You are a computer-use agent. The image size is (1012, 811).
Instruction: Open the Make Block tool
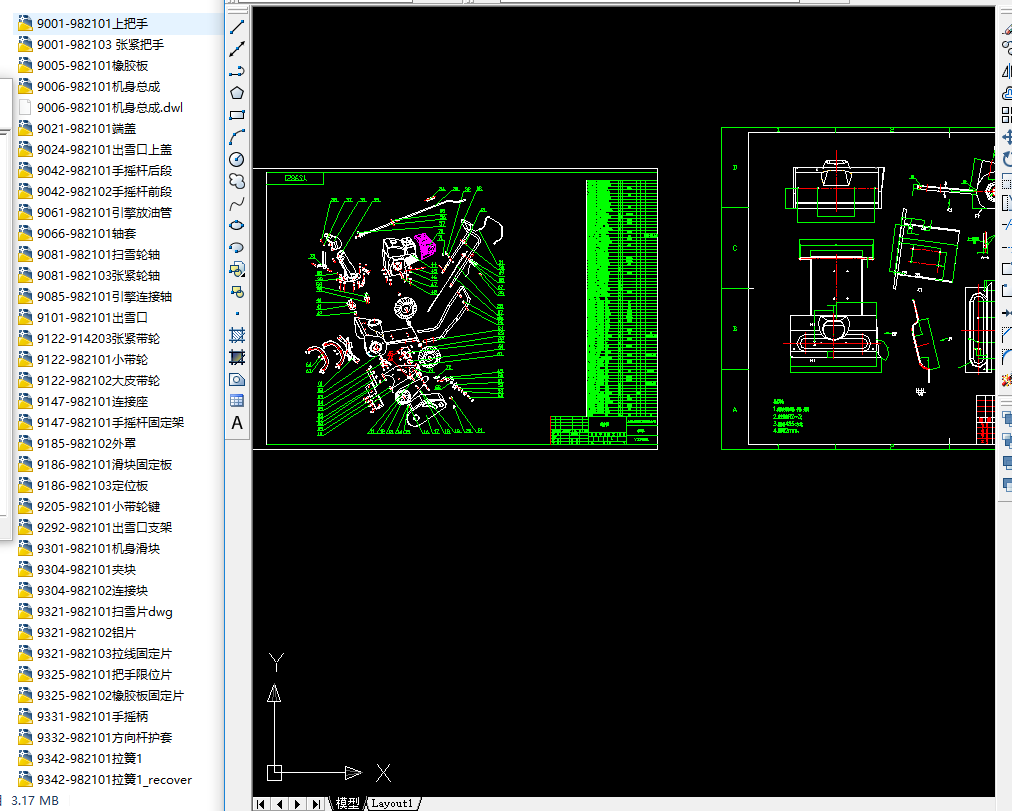click(237, 292)
